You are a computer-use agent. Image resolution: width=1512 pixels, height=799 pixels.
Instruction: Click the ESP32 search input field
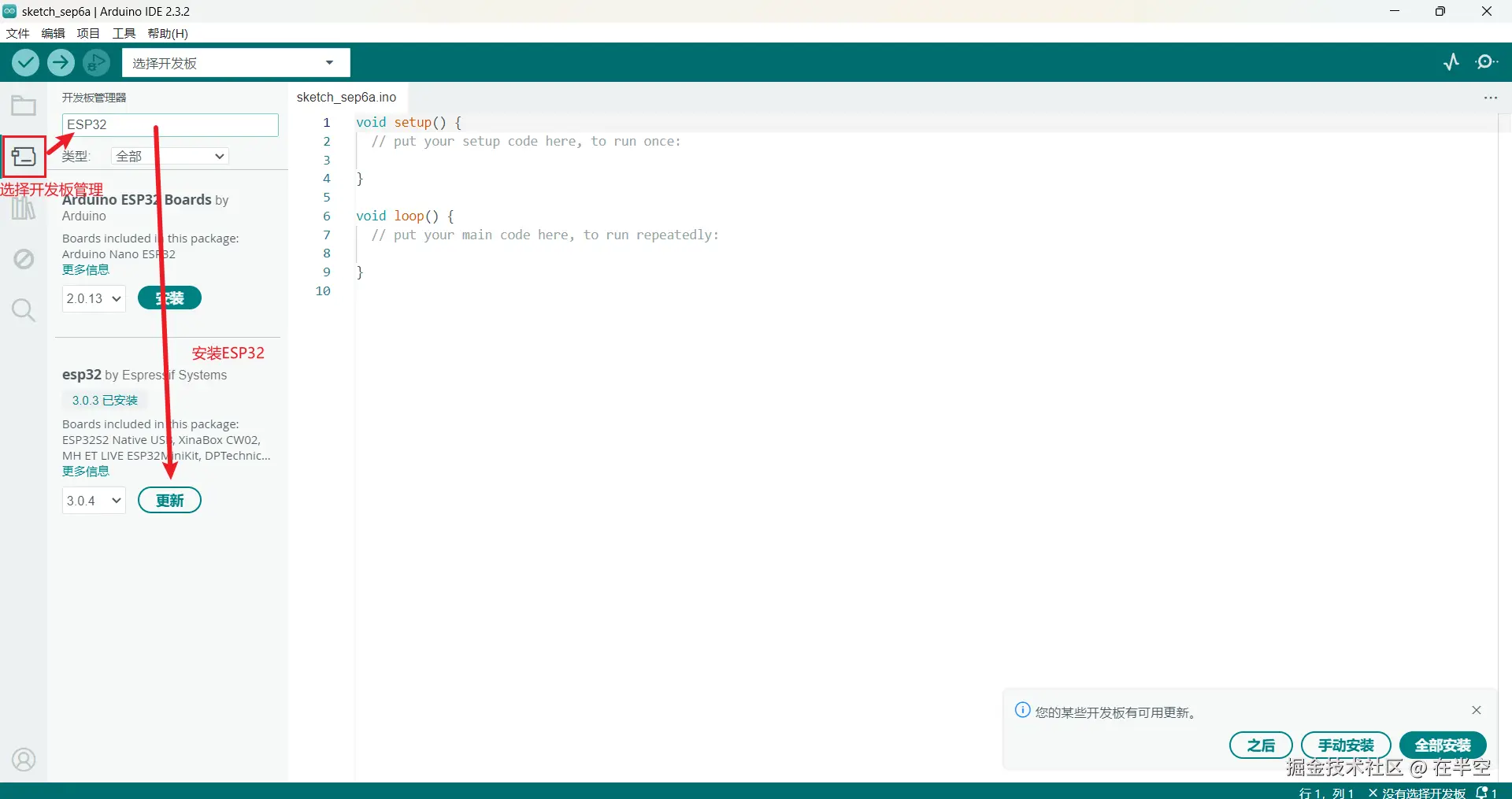tap(170, 124)
